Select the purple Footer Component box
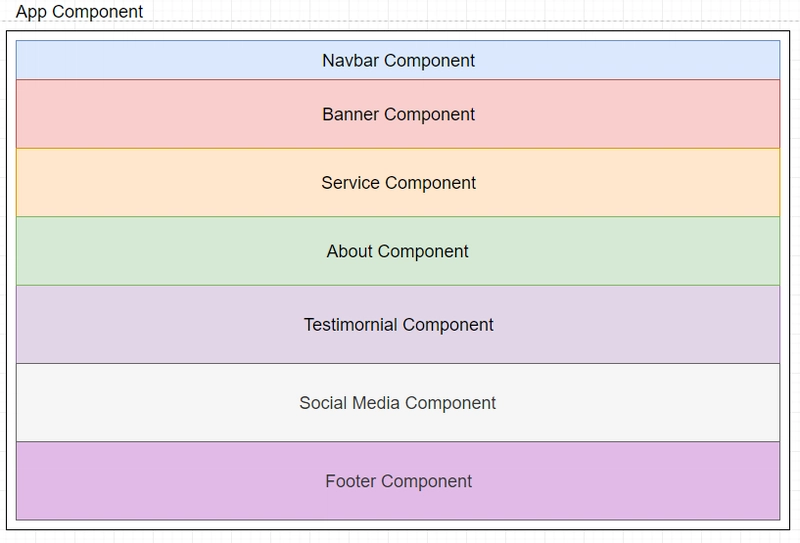 [398, 481]
